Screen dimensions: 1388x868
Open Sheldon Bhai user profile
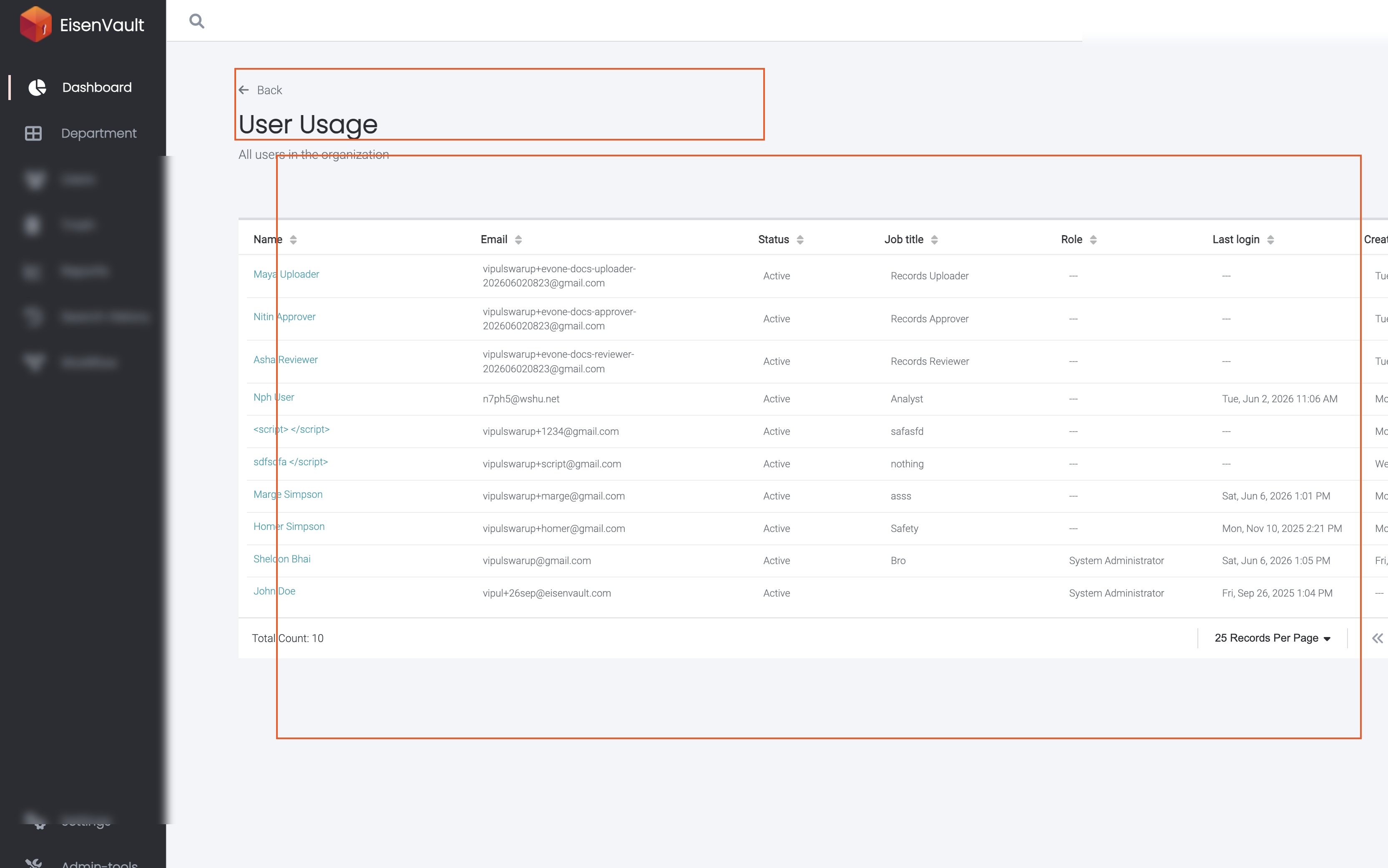click(282, 559)
